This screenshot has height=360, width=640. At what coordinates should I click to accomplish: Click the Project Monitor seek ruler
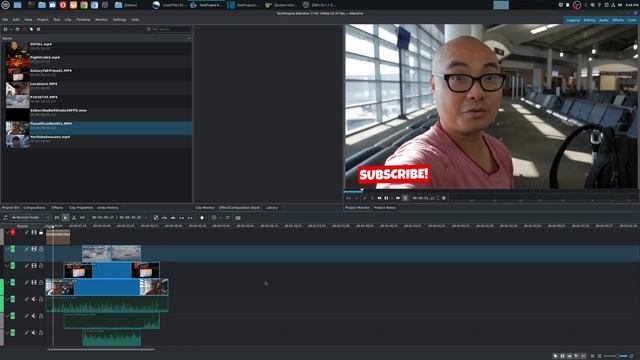click(x=491, y=191)
